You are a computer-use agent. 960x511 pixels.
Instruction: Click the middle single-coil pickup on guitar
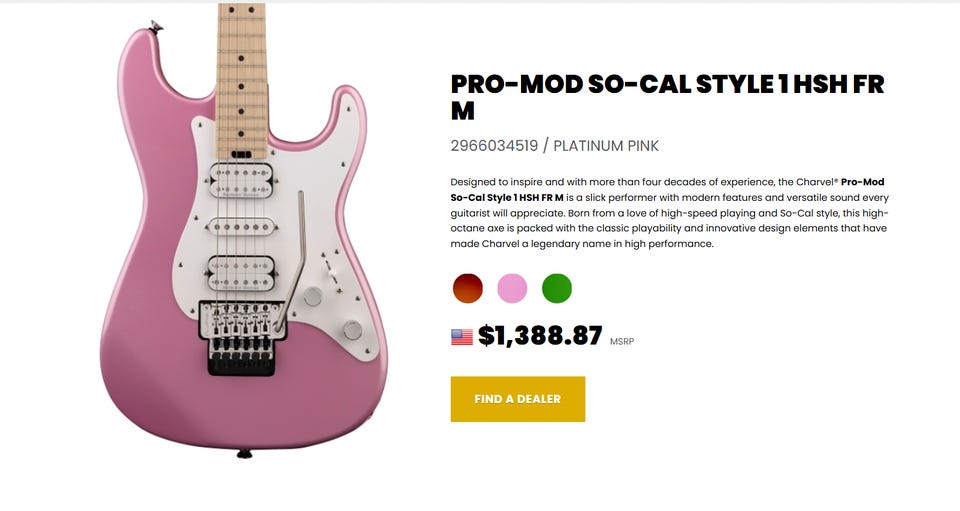pyautogui.click(x=242, y=227)
